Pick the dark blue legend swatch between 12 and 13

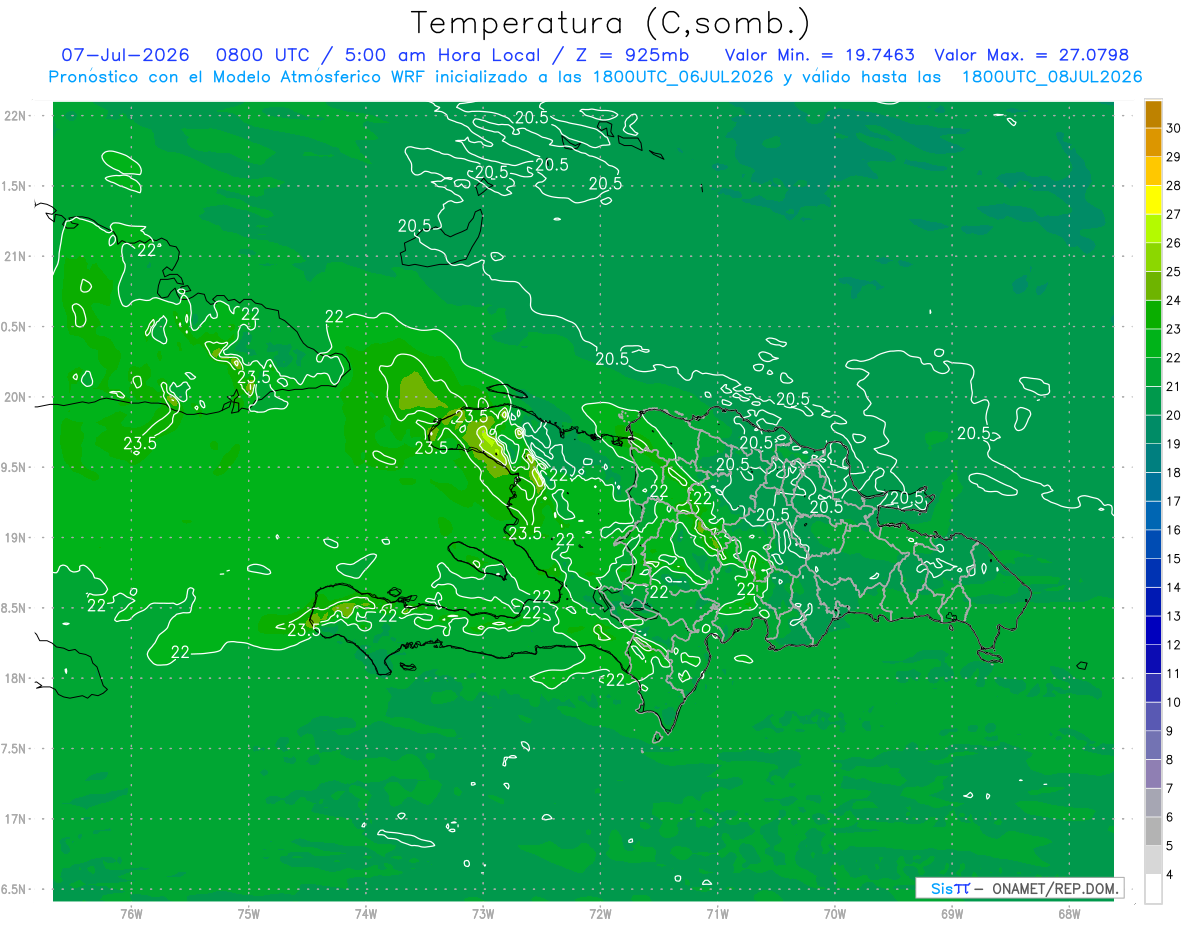1153,630
